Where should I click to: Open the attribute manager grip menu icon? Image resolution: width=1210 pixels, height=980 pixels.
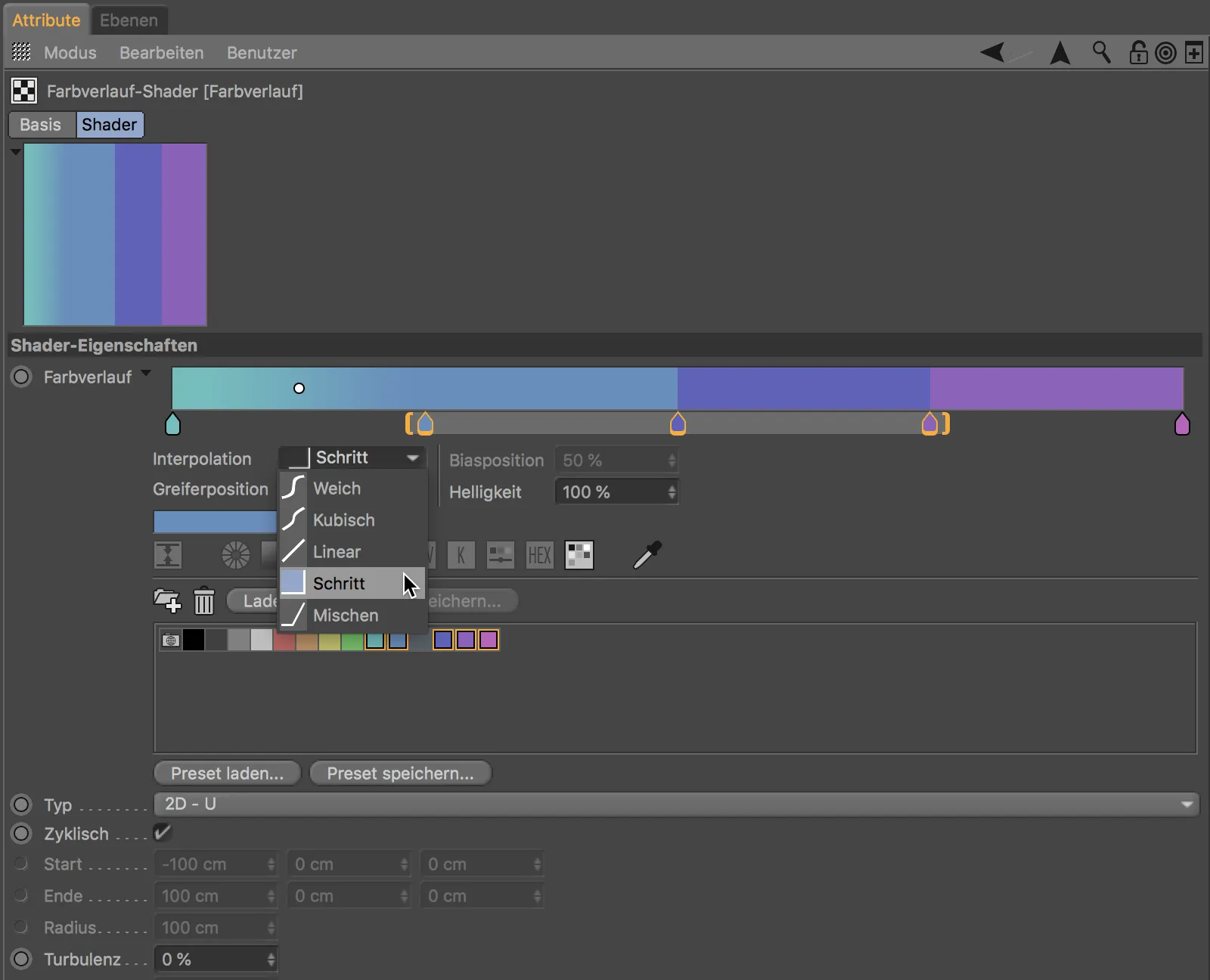click(22, 52)
